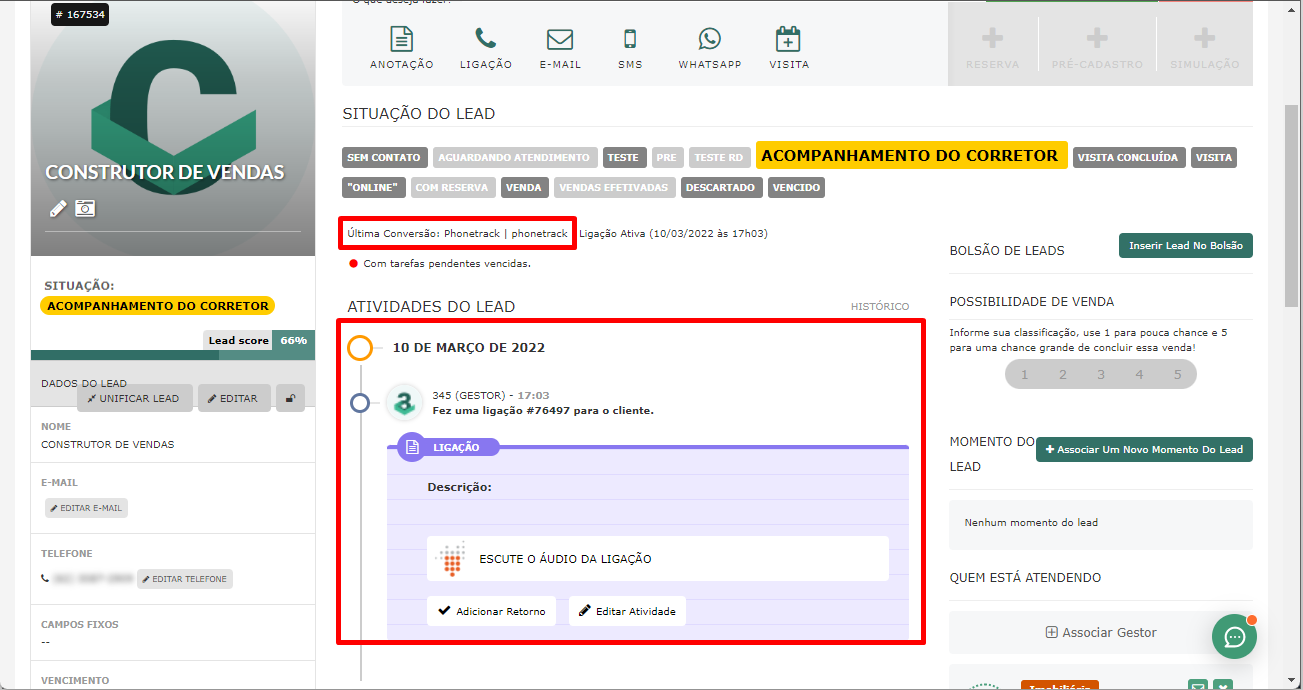The image size is (1303, 690).
Task: Set lead status to Sem Contato
Action: click(385, 157)
